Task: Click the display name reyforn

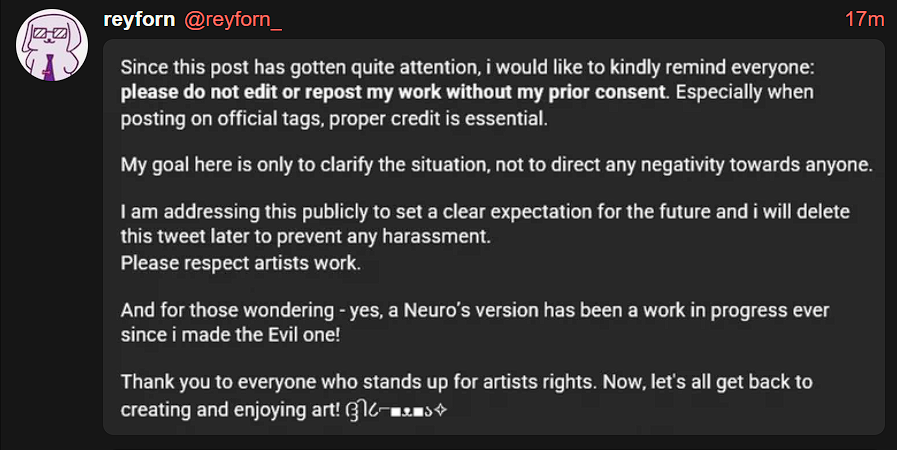Action: 139,19
